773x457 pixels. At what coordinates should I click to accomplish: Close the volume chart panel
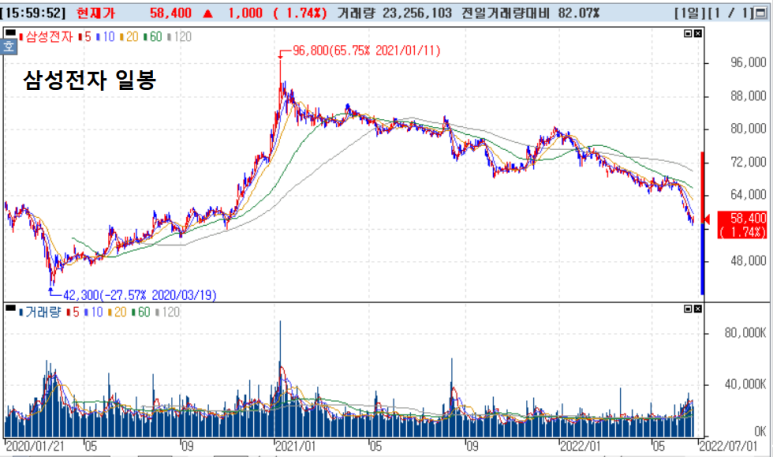[x=698, y=310]
